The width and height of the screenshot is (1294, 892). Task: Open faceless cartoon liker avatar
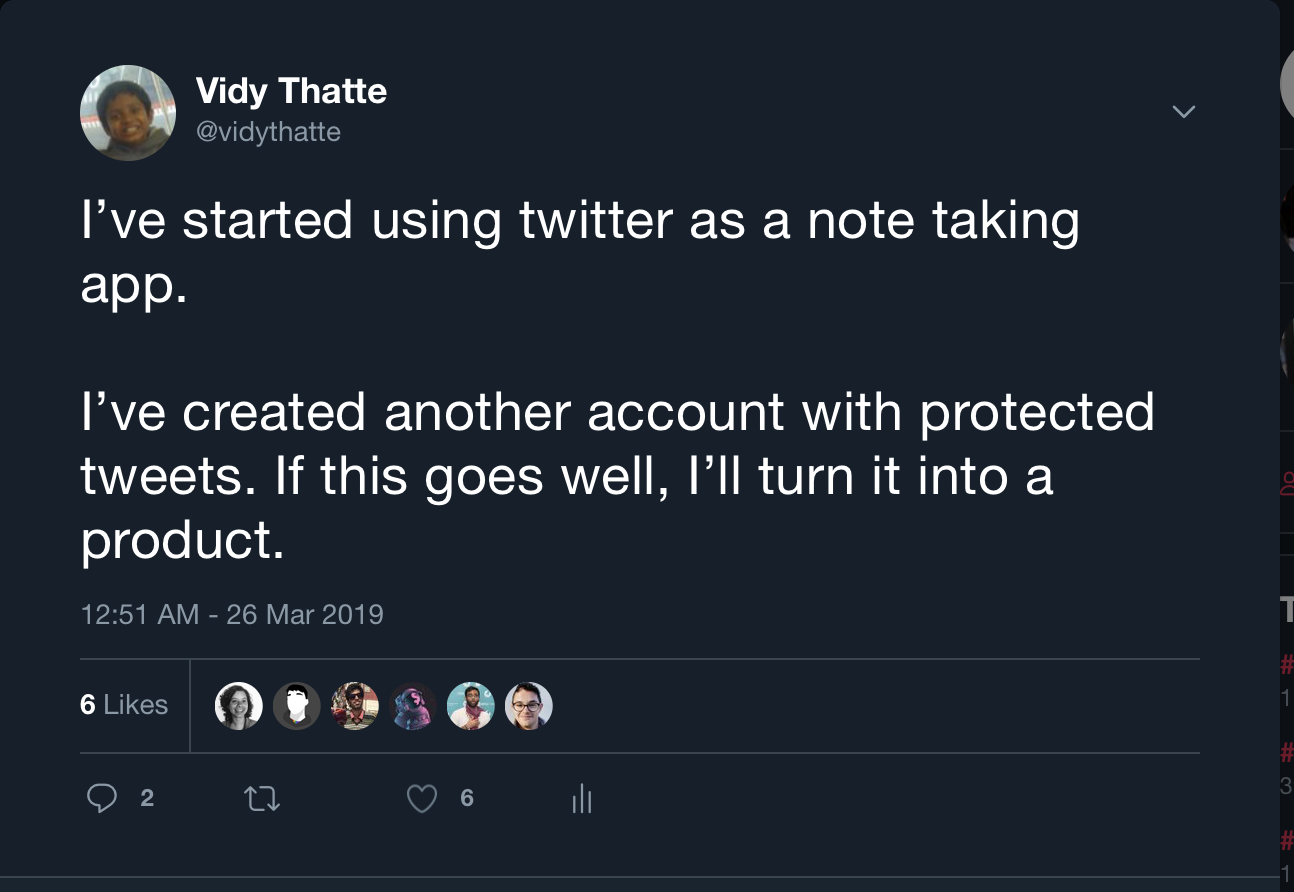coord(297,706)
